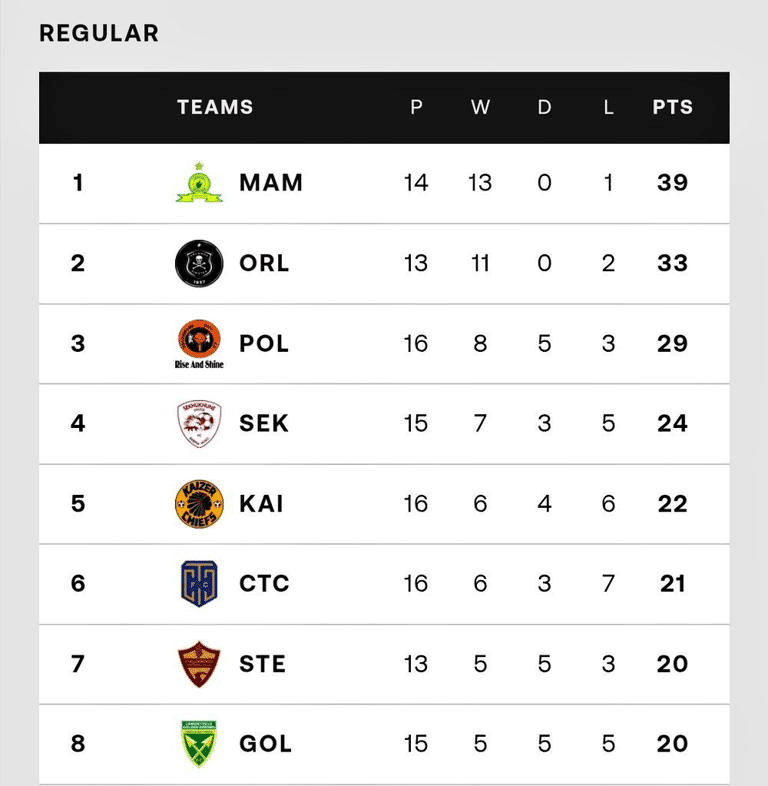Click the L column header
The height and width of the screenshot is (786, 768).
tap(608, 107)
